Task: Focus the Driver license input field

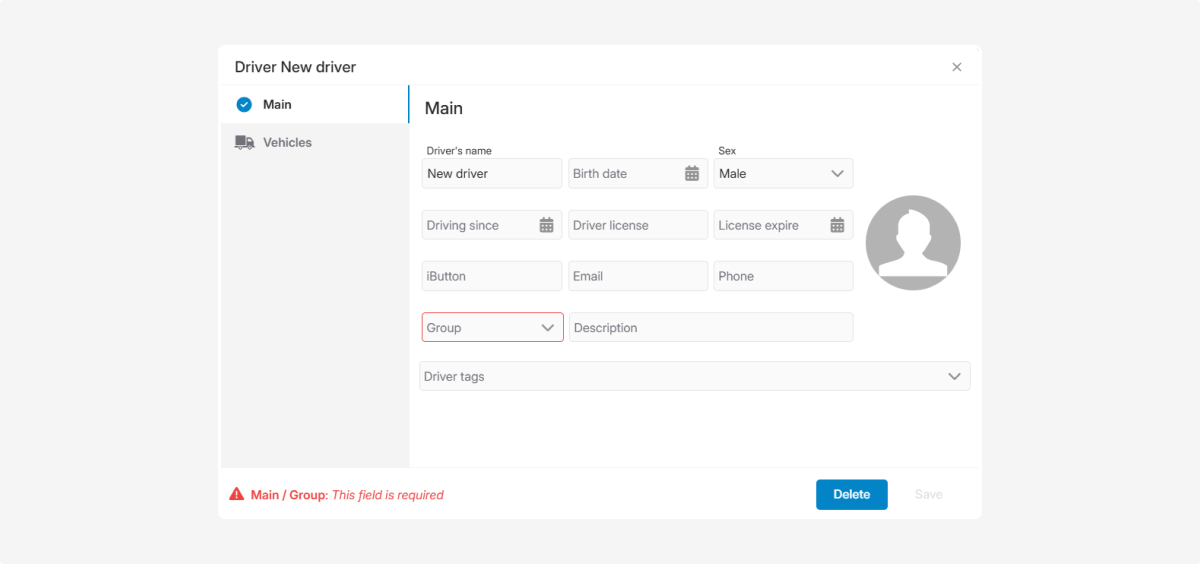Action: (637, 226)
